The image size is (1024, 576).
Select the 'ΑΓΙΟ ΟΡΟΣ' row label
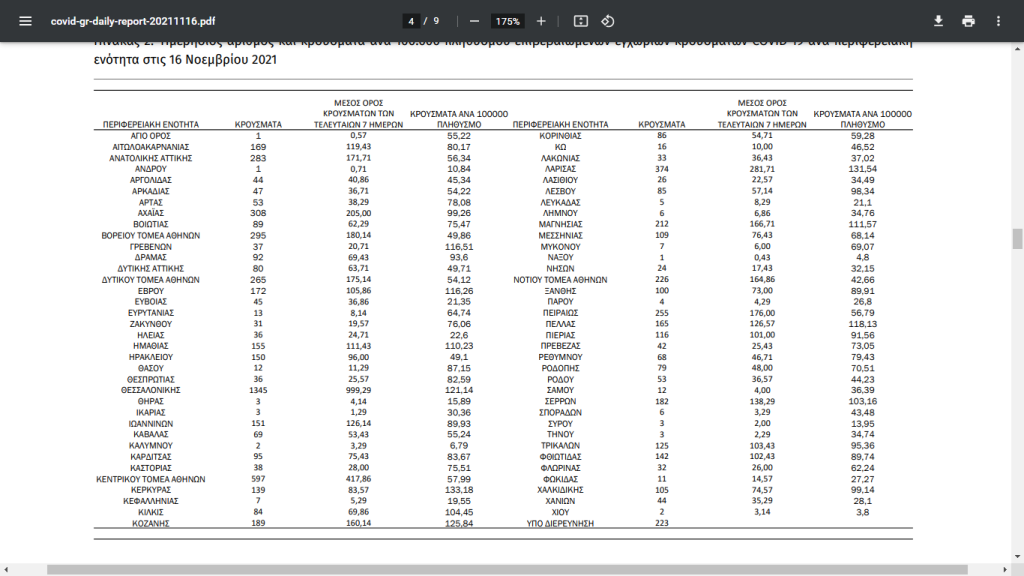pyautogui.click(x=151, y=136)
